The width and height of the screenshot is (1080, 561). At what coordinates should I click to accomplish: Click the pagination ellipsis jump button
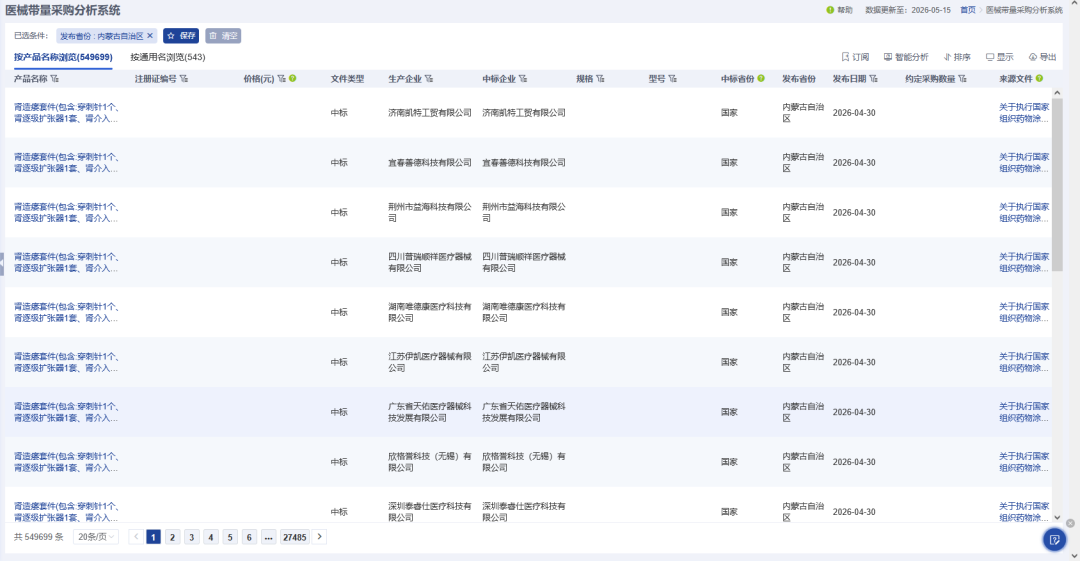coord(269,537)
